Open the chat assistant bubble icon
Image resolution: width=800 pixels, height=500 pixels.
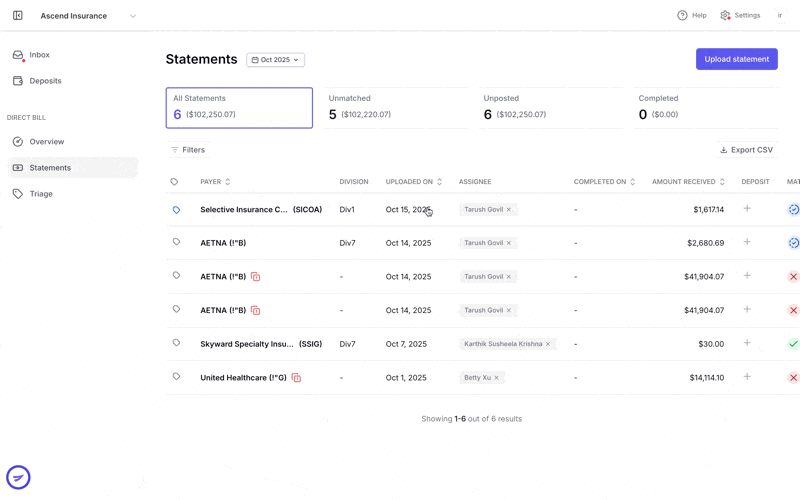tap(18, 478)
